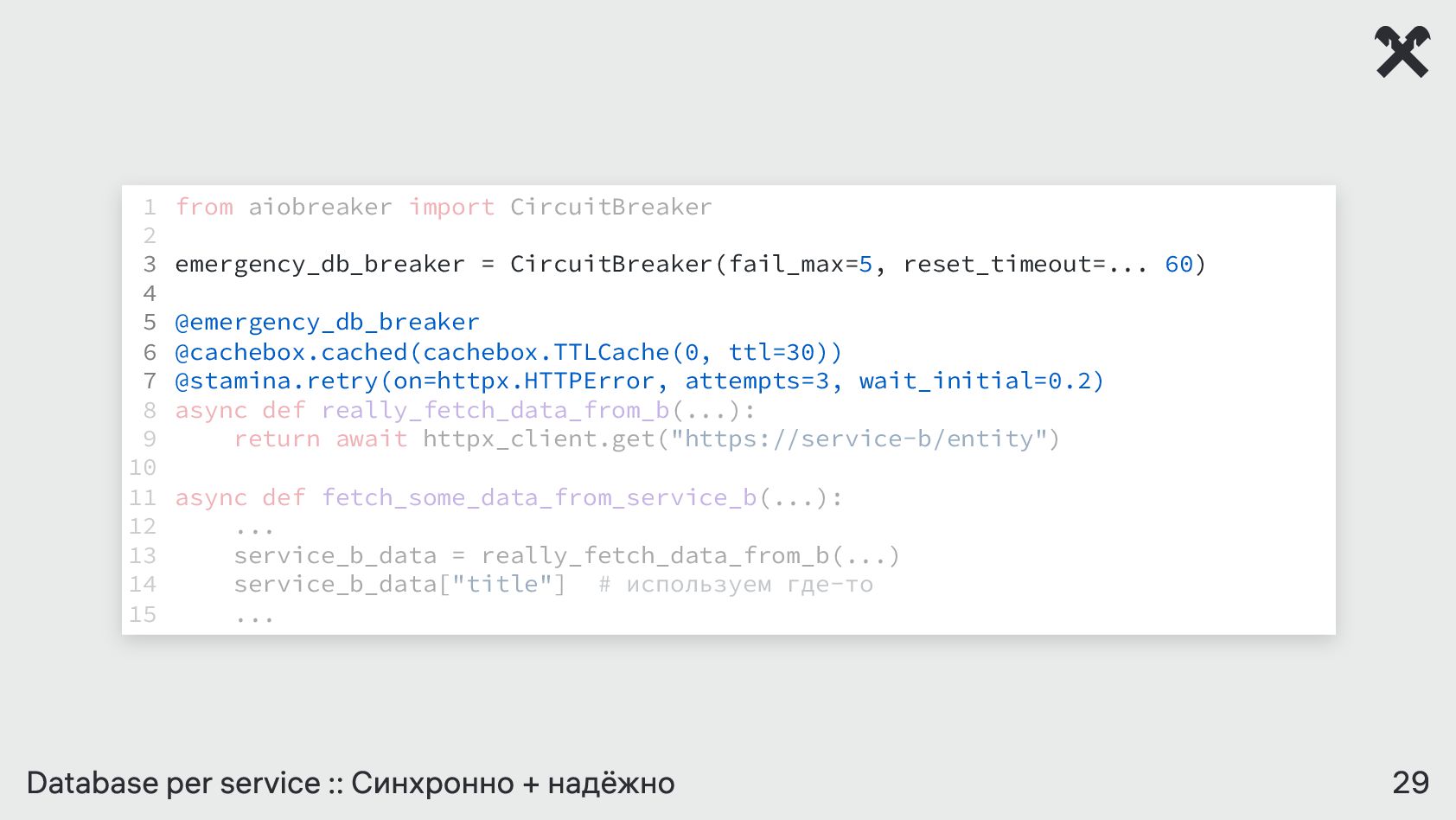Viewport: 1456px width, 820px height.
Task: Click the 'ttl=30' argument
Action: pyautogui.click(x=771, y=352)
